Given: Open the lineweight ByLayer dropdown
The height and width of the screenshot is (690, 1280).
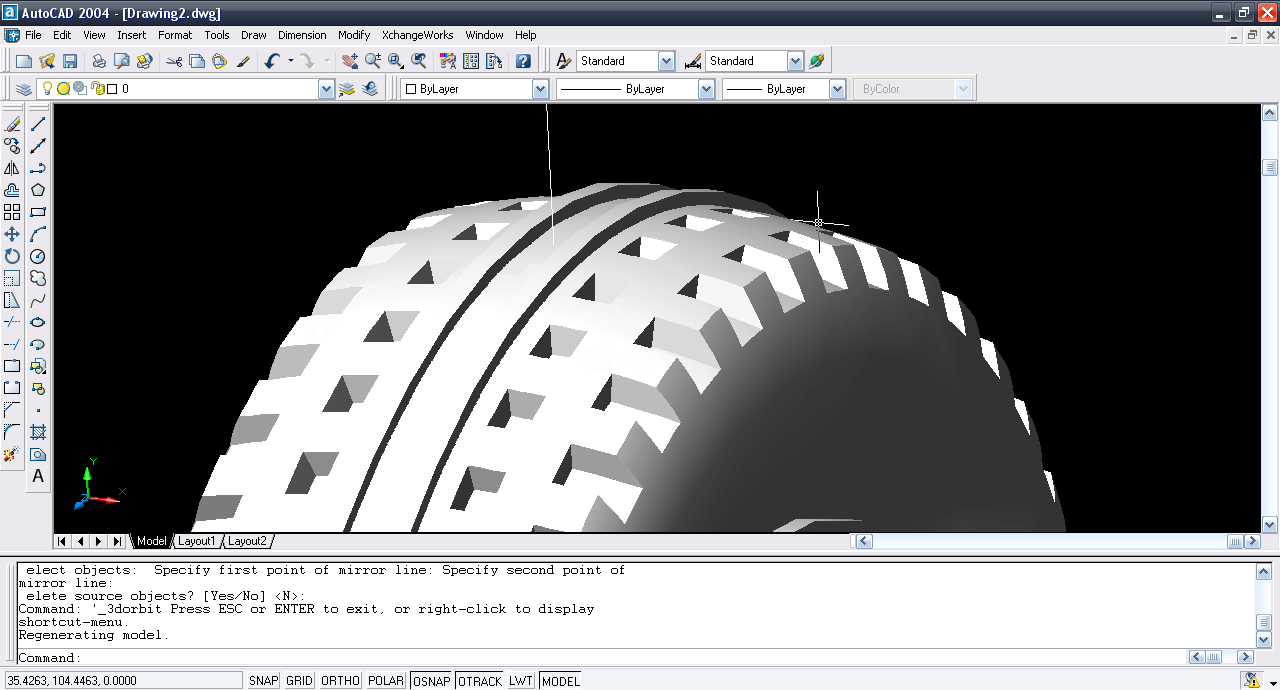Looking at the screenshot, I should [x=838, y=89].
